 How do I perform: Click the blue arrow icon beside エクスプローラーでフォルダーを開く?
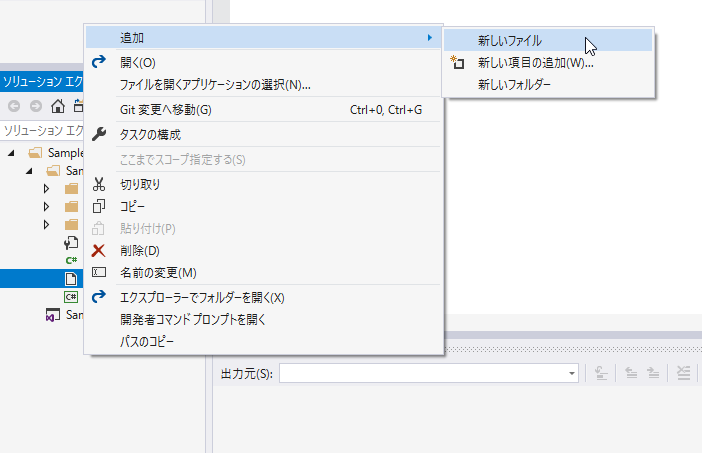98,297
